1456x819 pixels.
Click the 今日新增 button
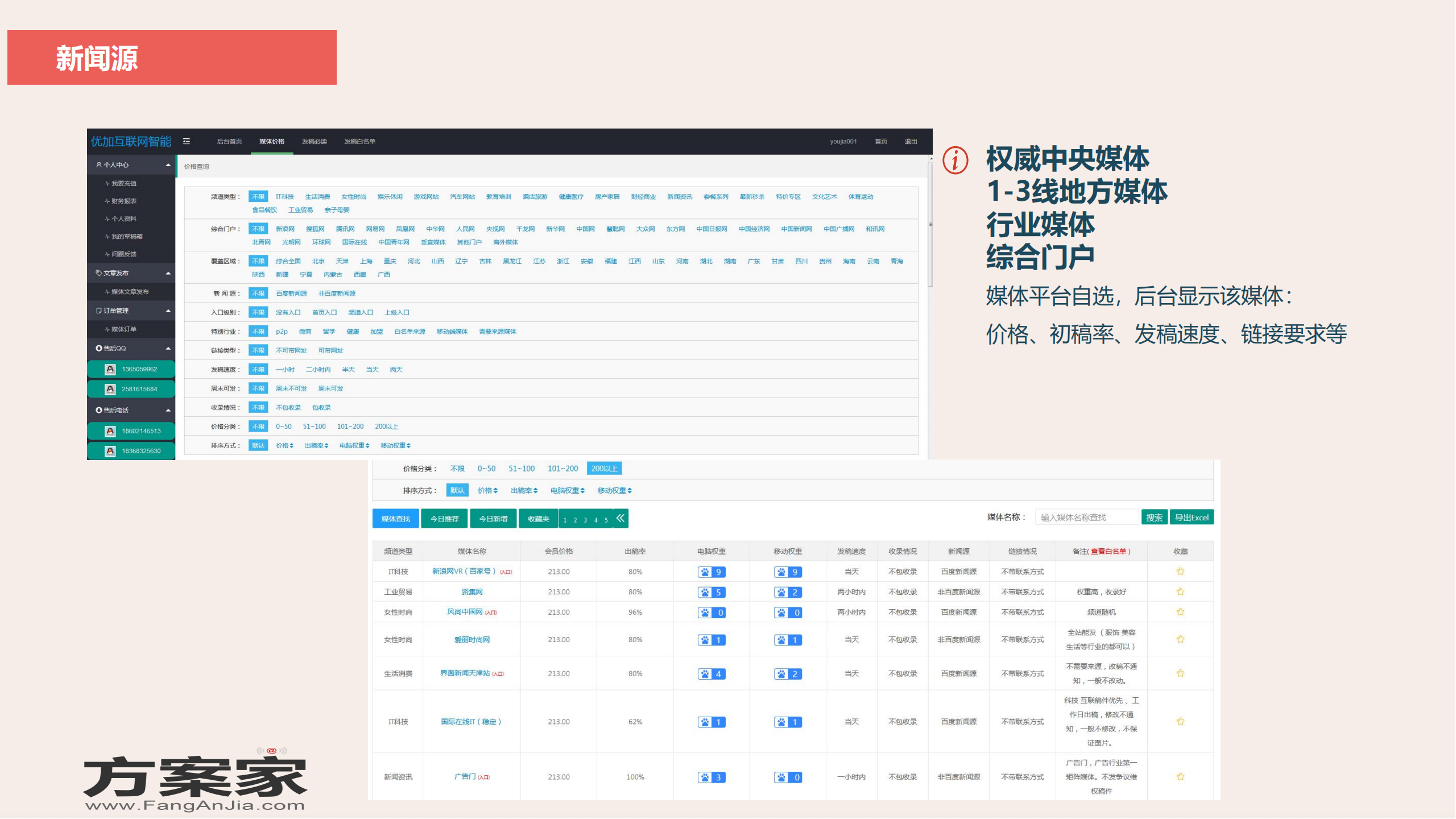point(493,519)
